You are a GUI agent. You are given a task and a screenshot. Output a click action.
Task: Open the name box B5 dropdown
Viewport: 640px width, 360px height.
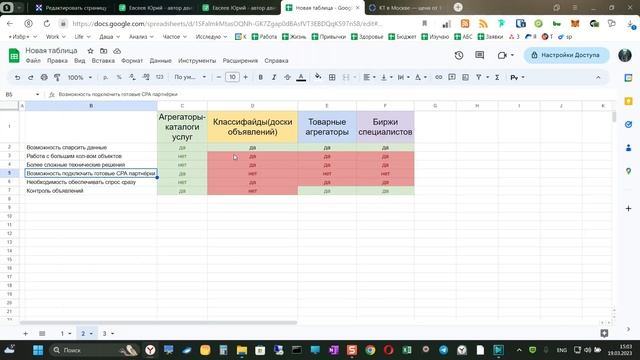[38, 94]
